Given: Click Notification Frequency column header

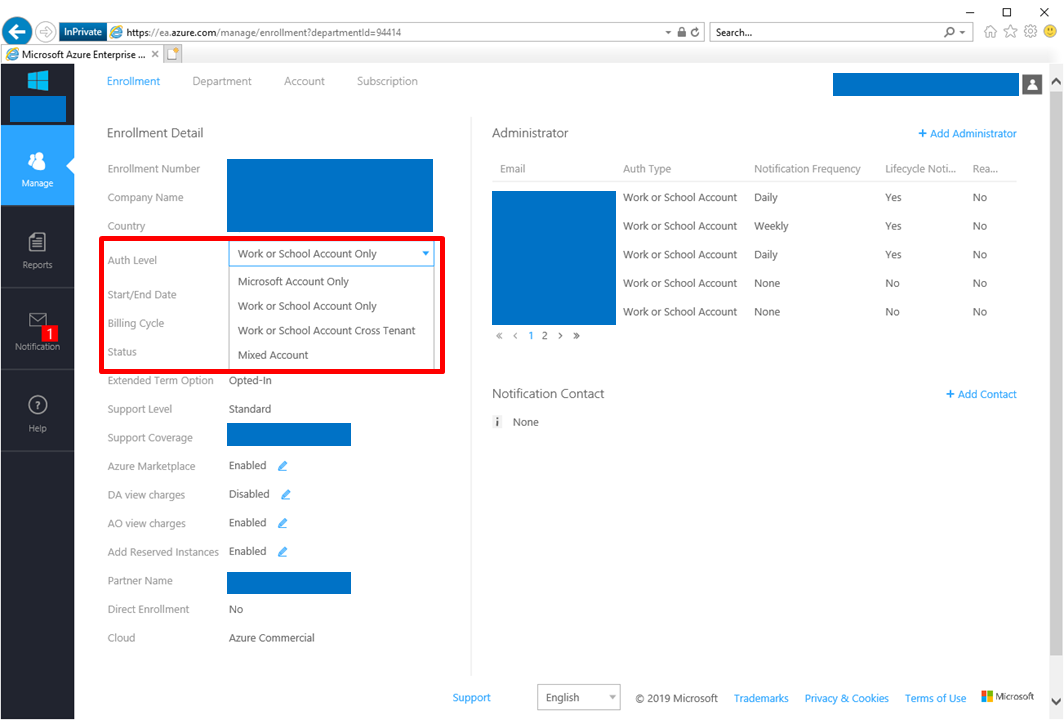Looking at the screenshot, I should click(807, 169).
